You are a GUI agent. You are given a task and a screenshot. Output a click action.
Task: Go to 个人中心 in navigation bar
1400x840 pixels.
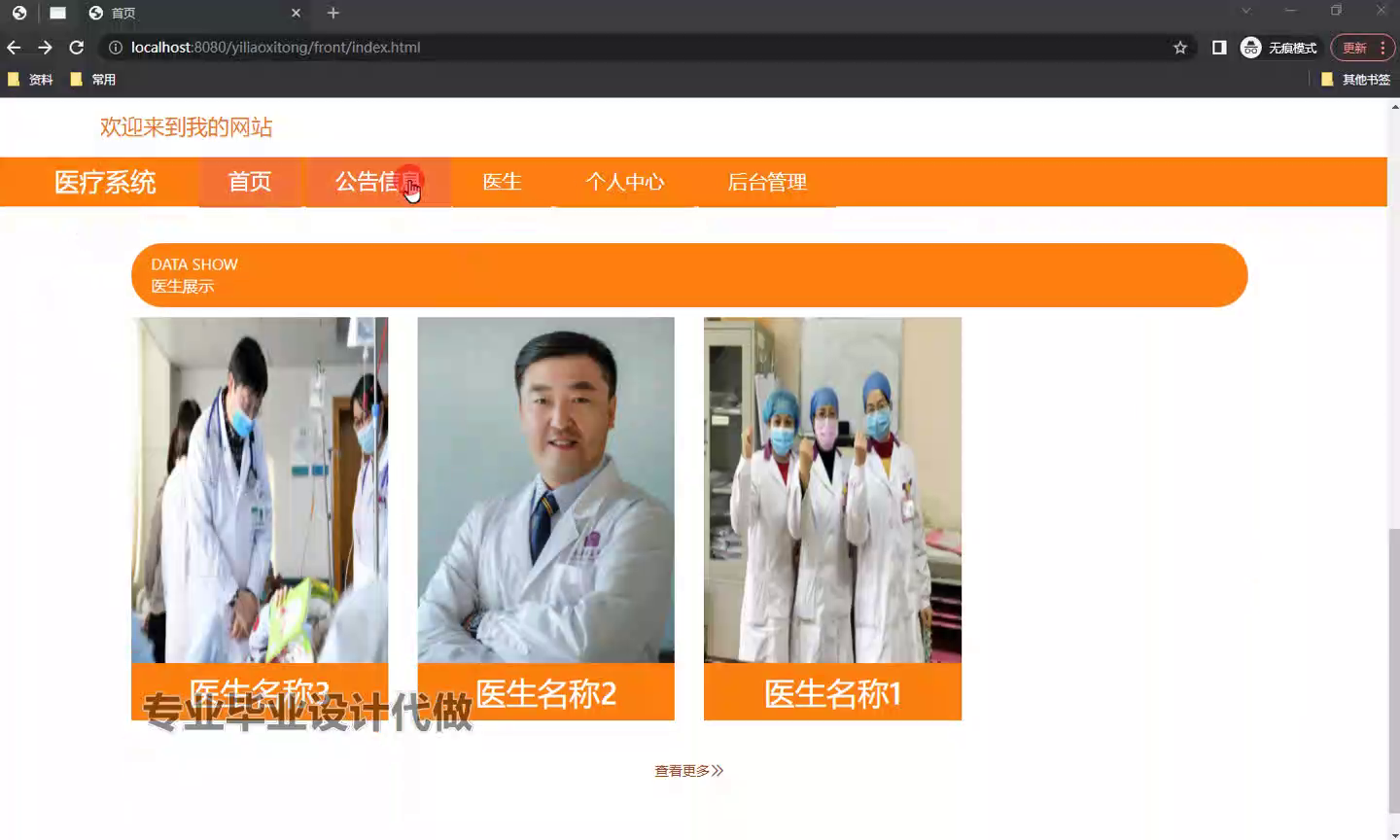(x=625, y=182)
